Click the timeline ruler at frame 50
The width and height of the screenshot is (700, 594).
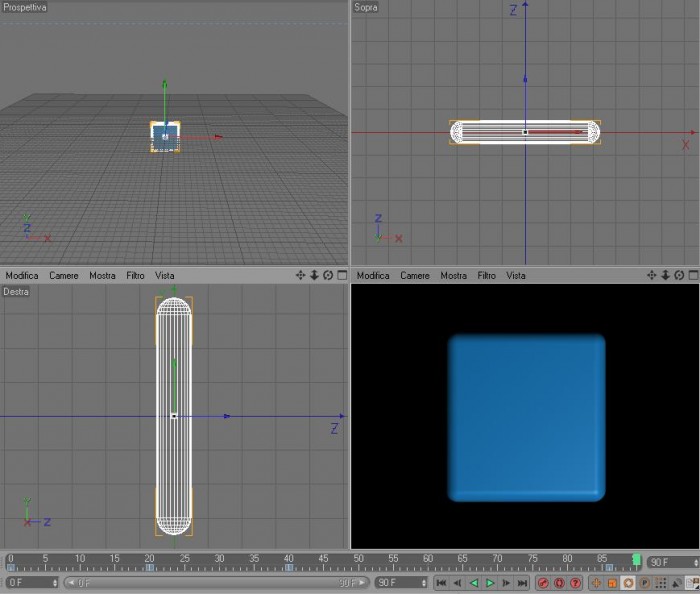pos(359,561)
